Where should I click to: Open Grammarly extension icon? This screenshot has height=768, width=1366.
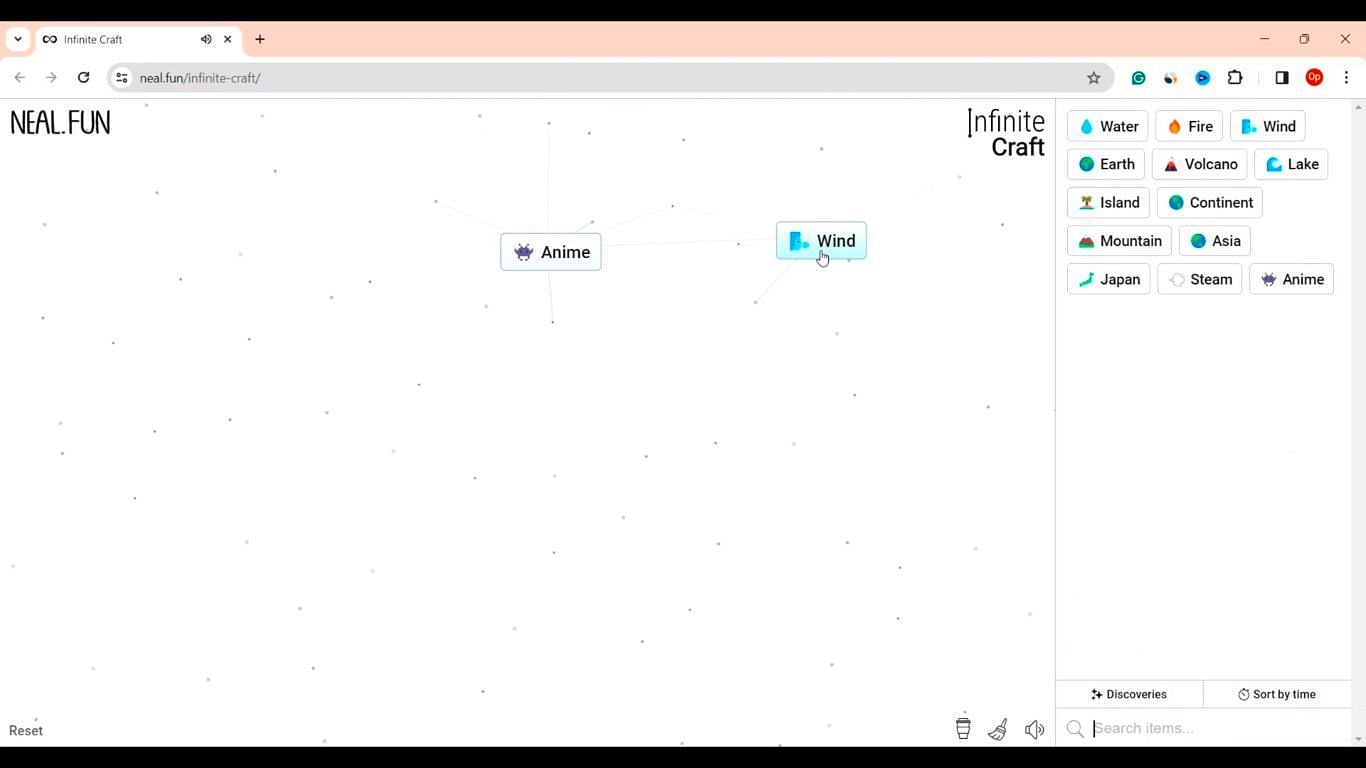[x=1138, y=77]
